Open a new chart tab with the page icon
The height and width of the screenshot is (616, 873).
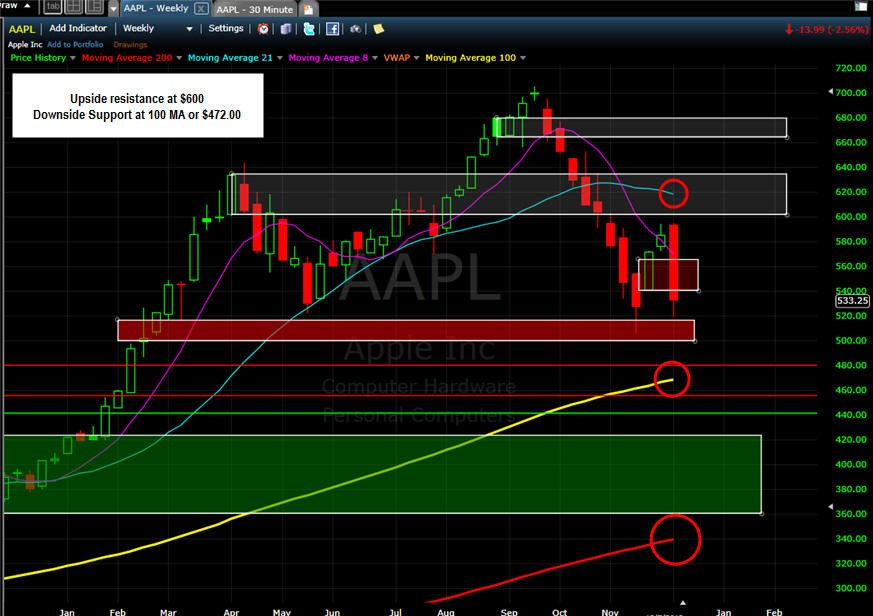pos(308,9)
